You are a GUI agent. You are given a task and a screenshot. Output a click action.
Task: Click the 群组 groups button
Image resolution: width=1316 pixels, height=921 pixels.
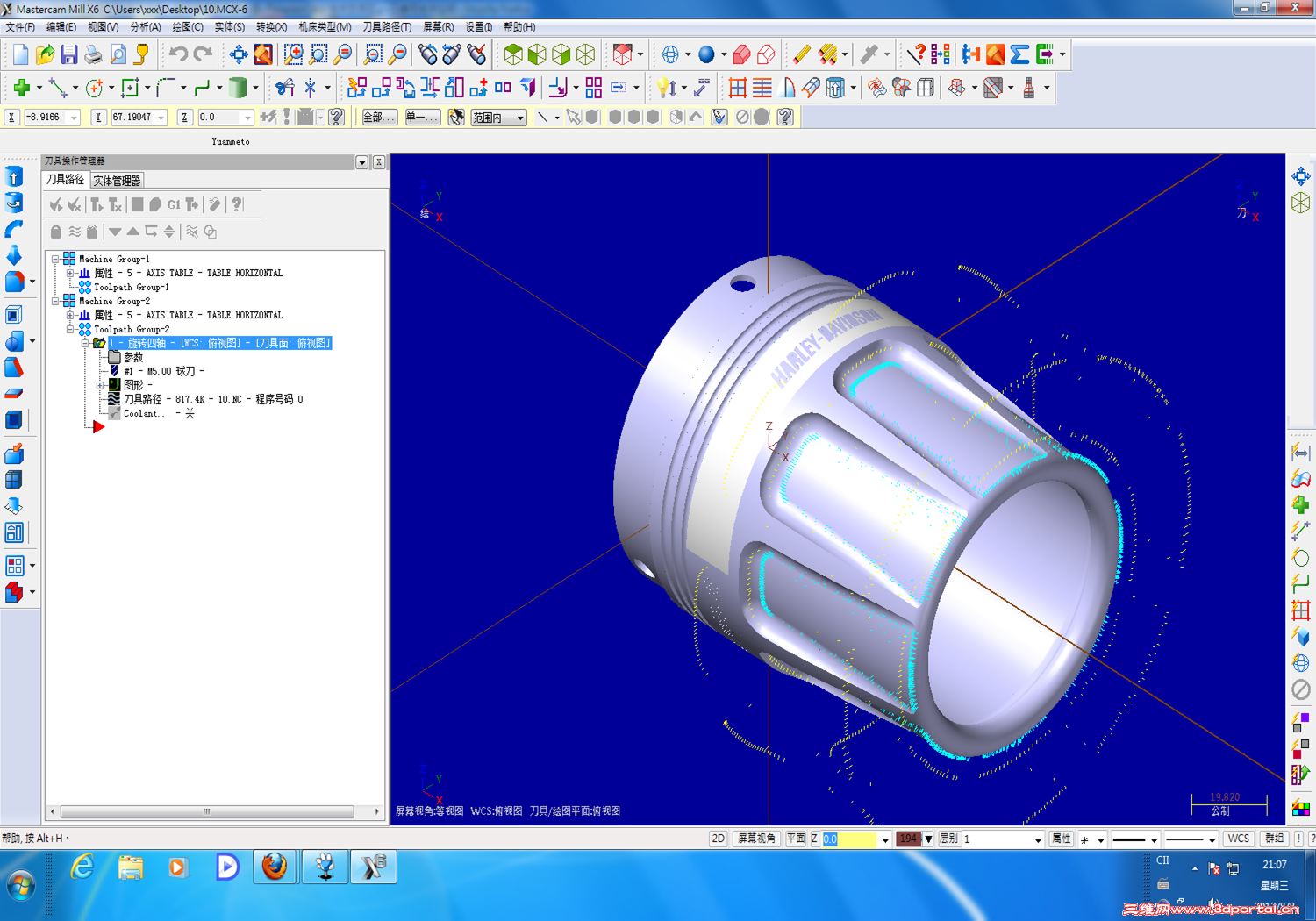1274,839
